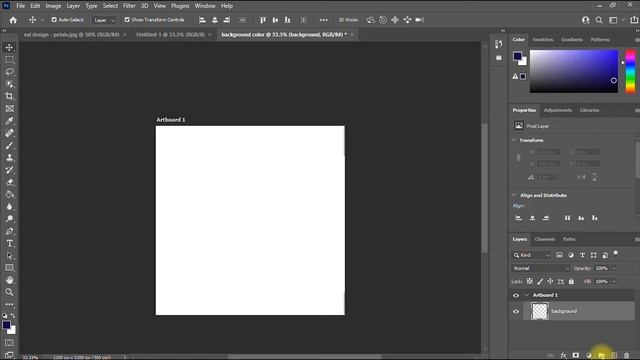Viewport: 640px width, 360px height.
Task: Select the Crop tool
Action: pos(9,96)
